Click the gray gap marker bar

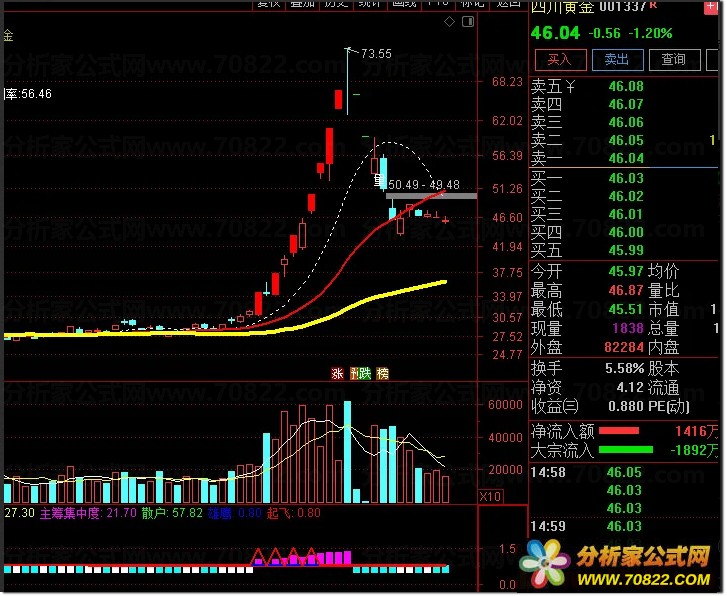pyautogui.click(x=431, y=196)
